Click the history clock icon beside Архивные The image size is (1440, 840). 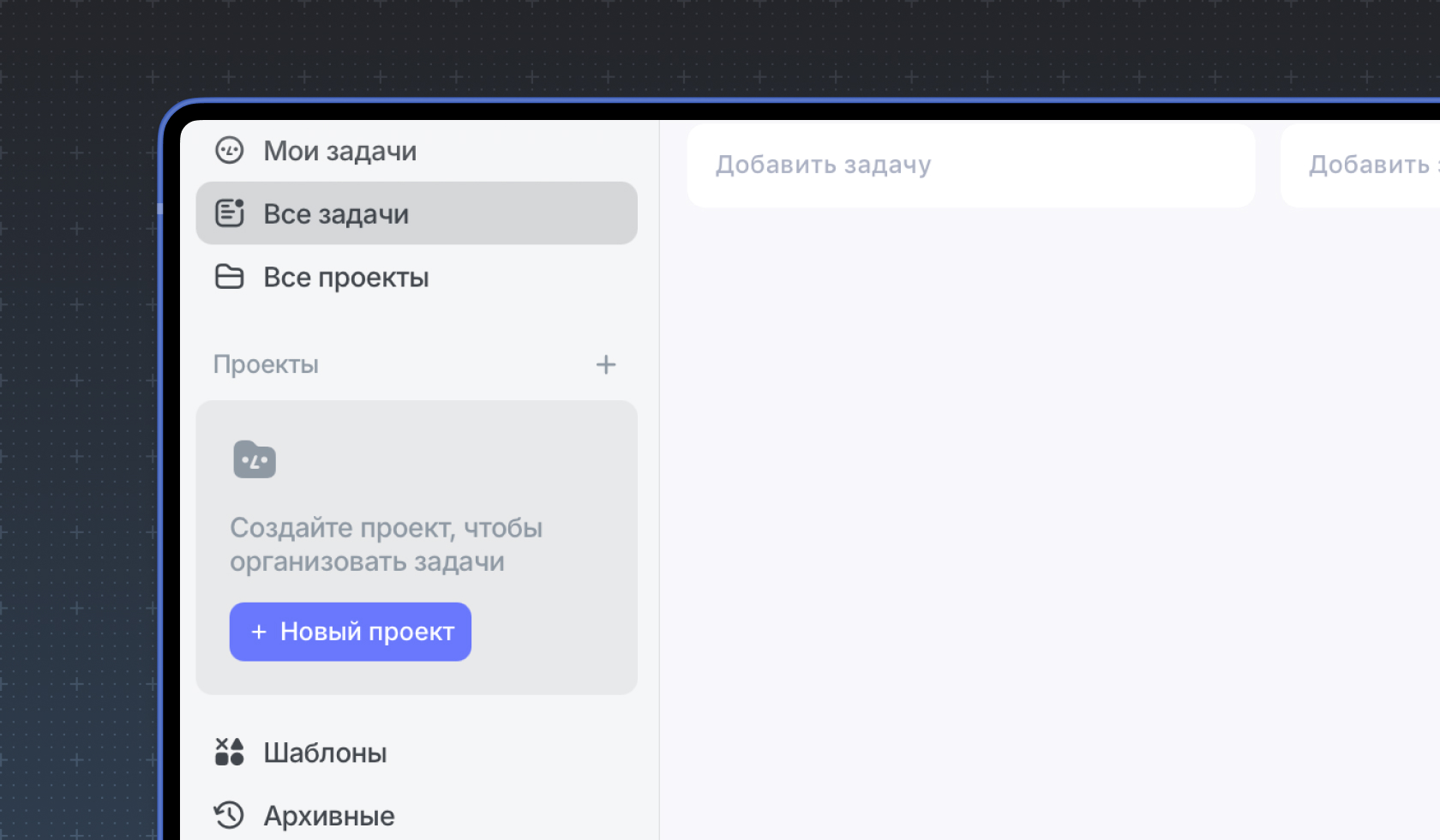[x=229, y=815]
